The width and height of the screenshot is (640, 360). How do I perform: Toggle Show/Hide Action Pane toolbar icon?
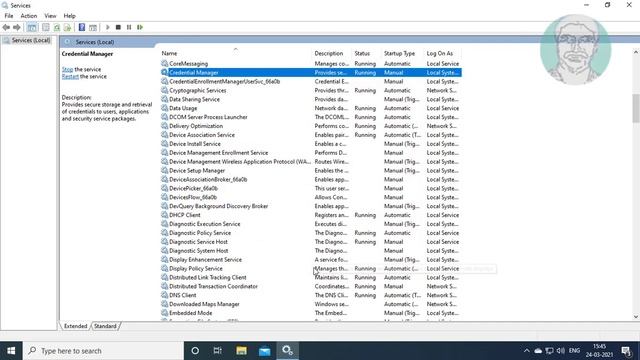pyautogui.click(x=93, y=27)
